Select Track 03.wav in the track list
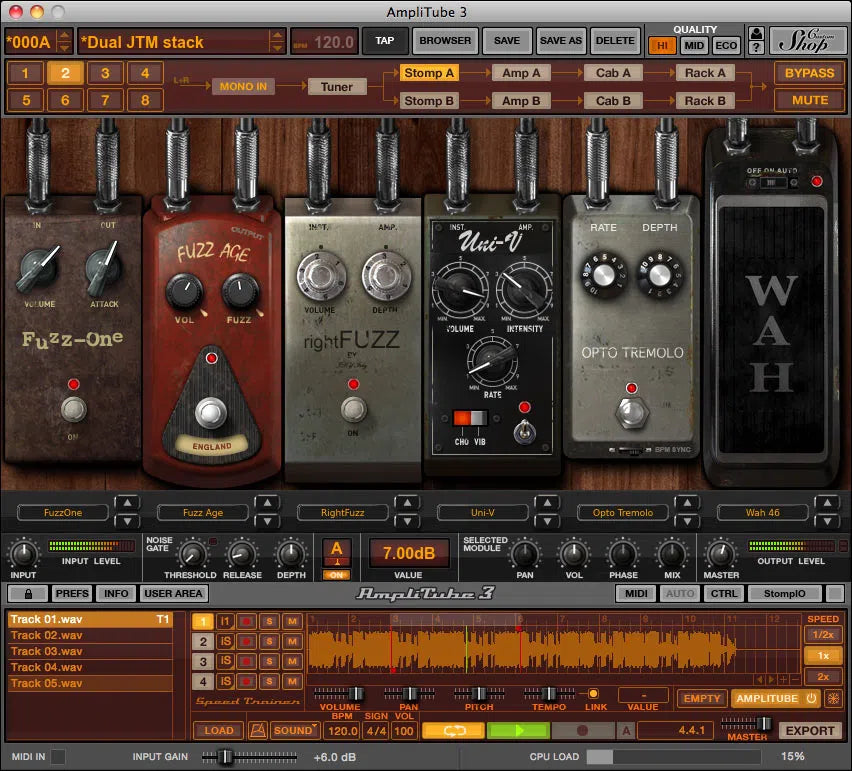The width and height of the screenshot is (852, 771). click(x=90, y=653)
